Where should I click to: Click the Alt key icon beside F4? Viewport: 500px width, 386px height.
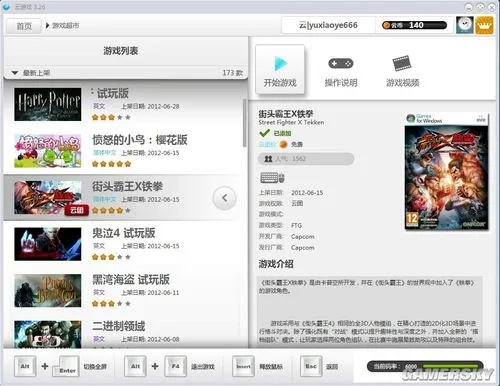click(x=135, y=366)
